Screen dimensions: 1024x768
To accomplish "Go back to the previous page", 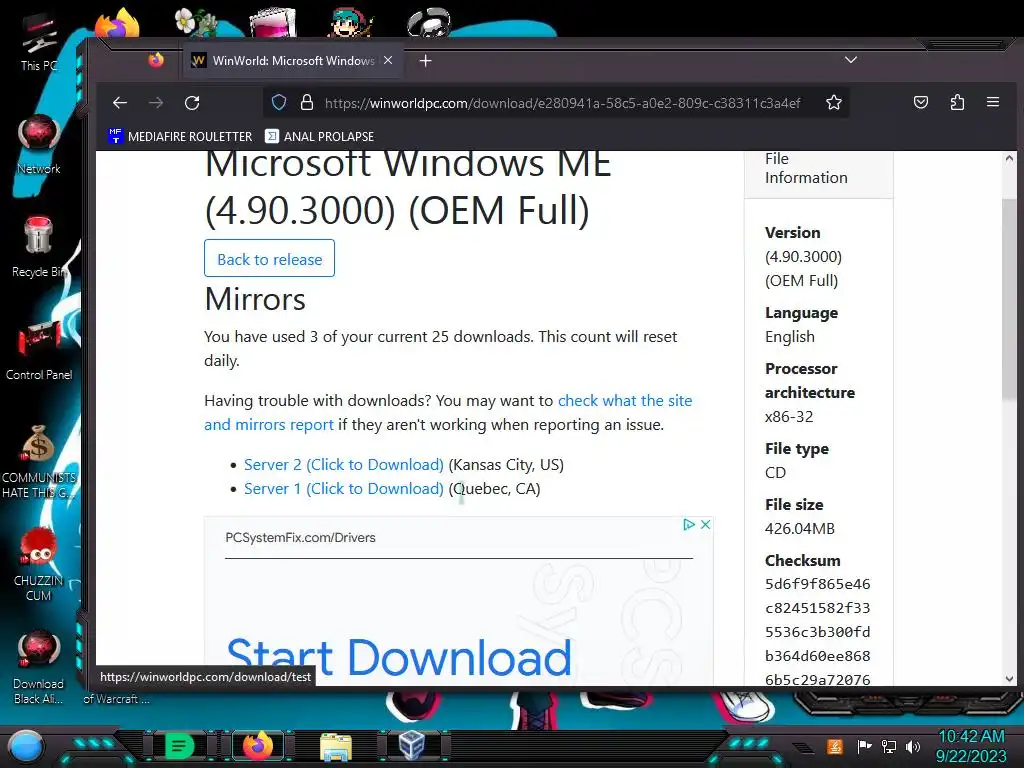I will pyautogui.click(x=120, y=103).
